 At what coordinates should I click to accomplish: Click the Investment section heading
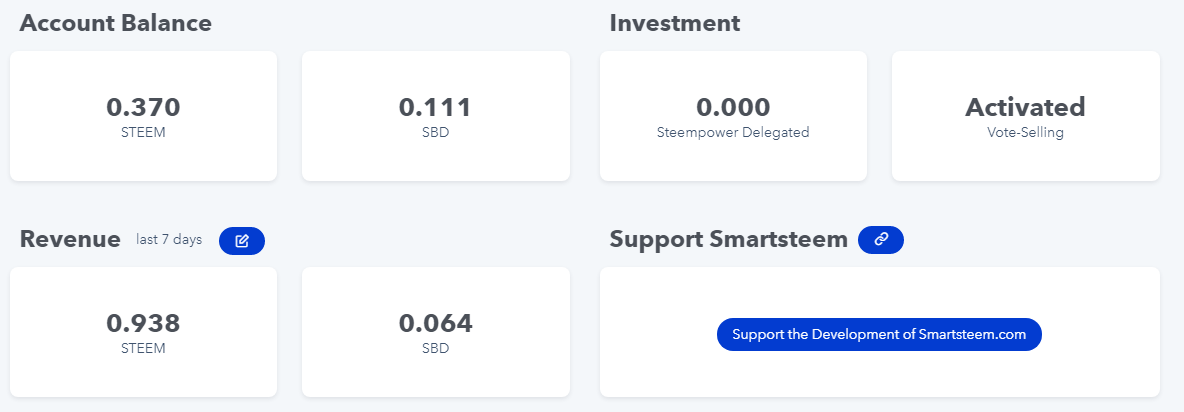click(x=675, y=23)
